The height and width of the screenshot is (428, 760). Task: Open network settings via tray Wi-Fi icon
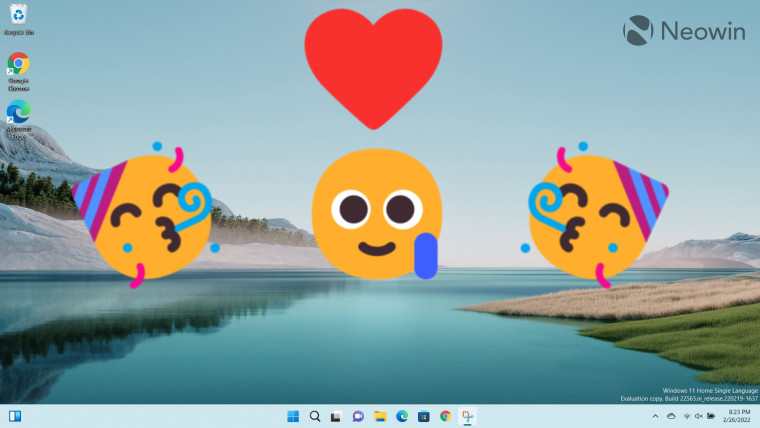coord(687,416)
